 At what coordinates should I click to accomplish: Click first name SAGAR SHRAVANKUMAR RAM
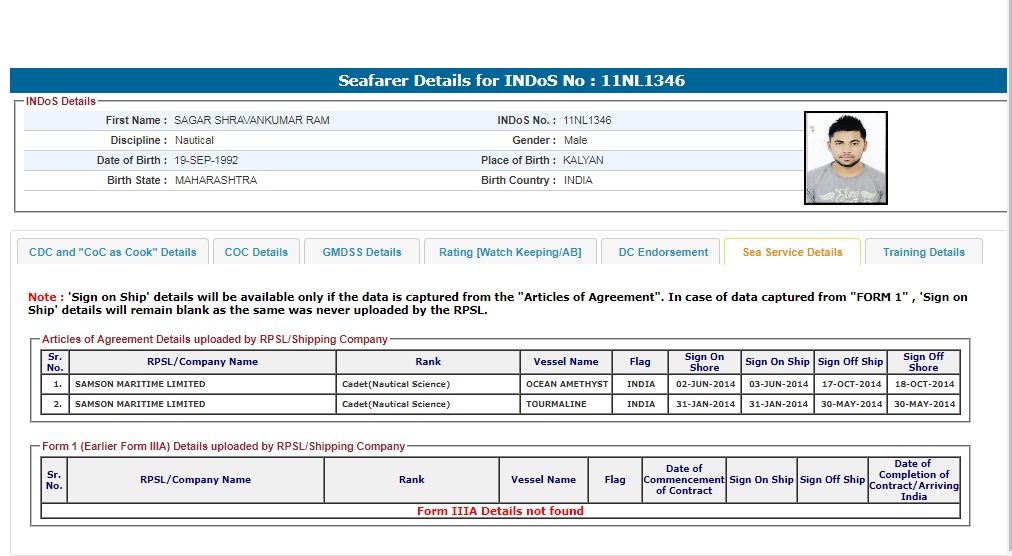(252, 120)
